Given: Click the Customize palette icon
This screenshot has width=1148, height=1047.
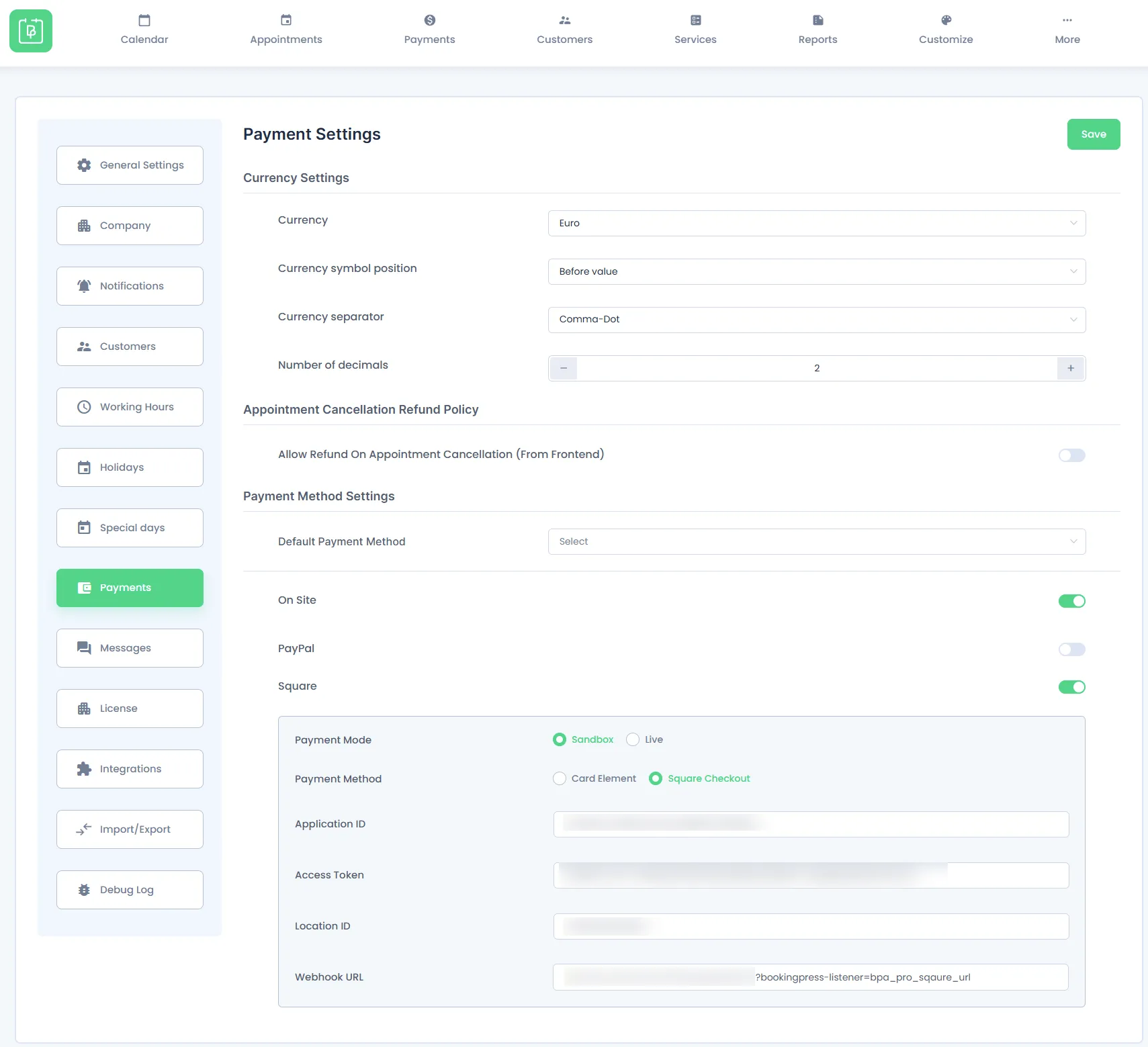Looking at the screenshot, I should coord(946,20).
